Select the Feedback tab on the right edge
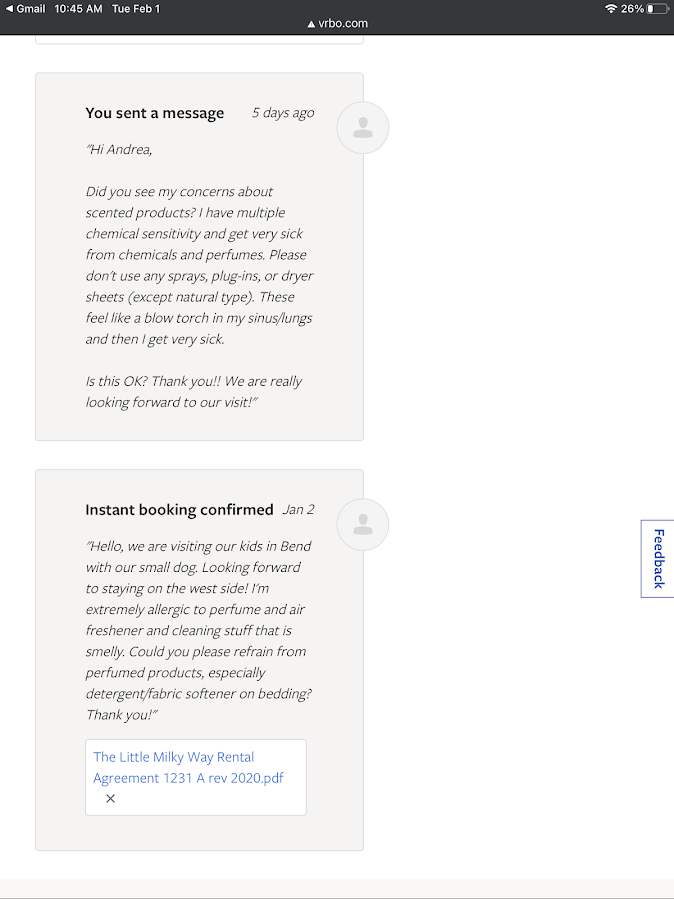The width and height of the screenshot is (674, 899). tap(657, 559)
